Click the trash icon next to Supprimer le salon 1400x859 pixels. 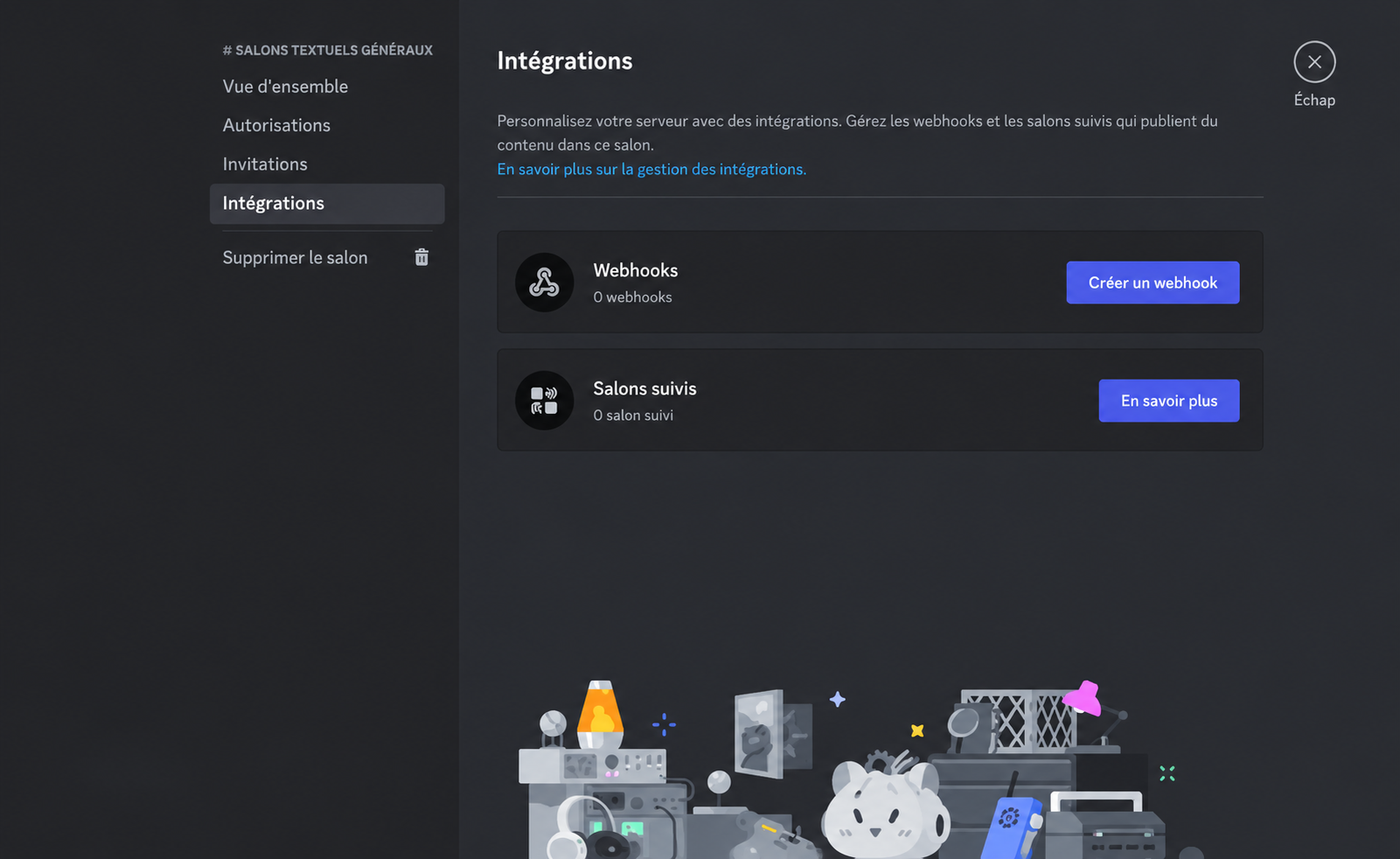pos(421,257)
